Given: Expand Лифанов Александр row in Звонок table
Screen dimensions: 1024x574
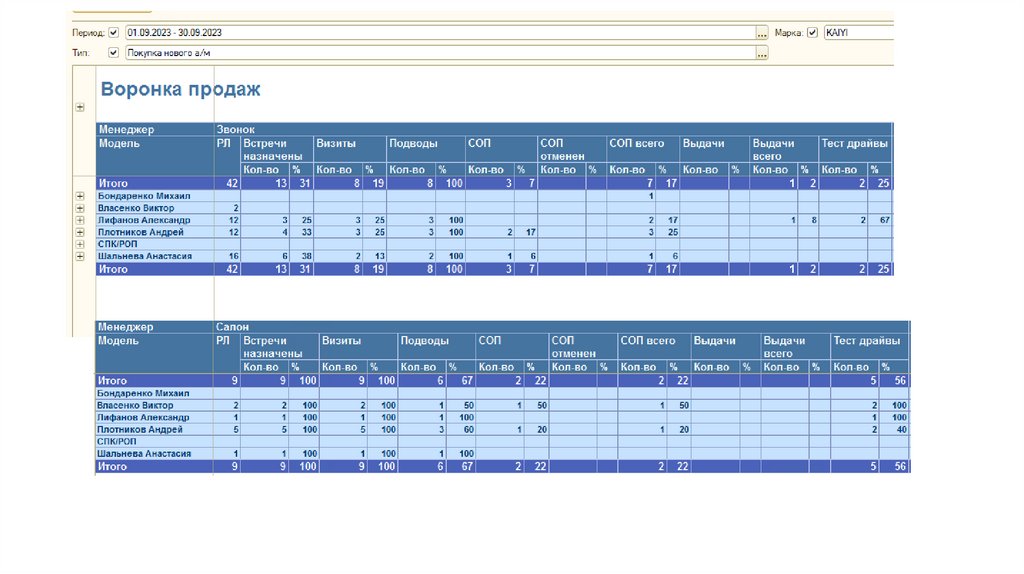Looking at the screenshot, I should coord(80,220).
